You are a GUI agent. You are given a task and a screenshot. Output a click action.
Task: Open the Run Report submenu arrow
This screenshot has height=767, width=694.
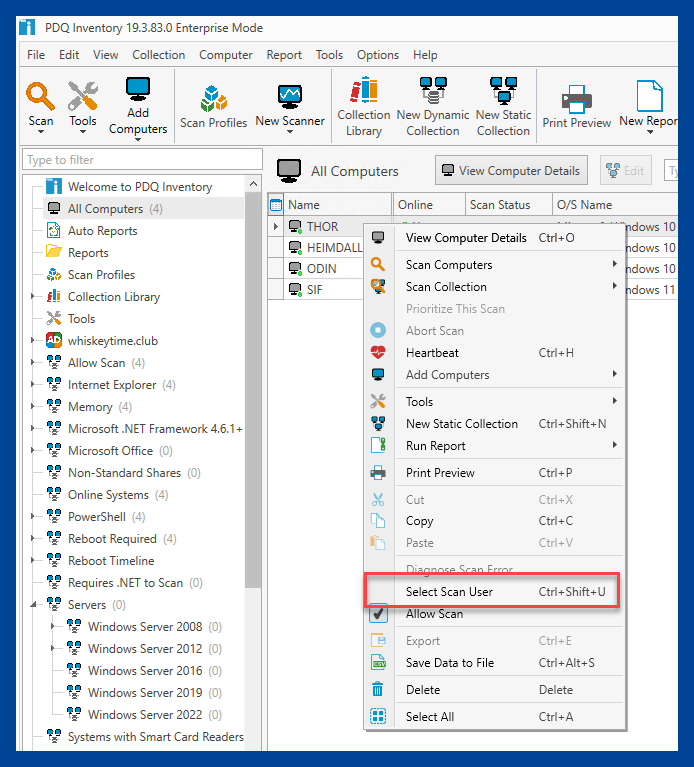pos(615,445)
